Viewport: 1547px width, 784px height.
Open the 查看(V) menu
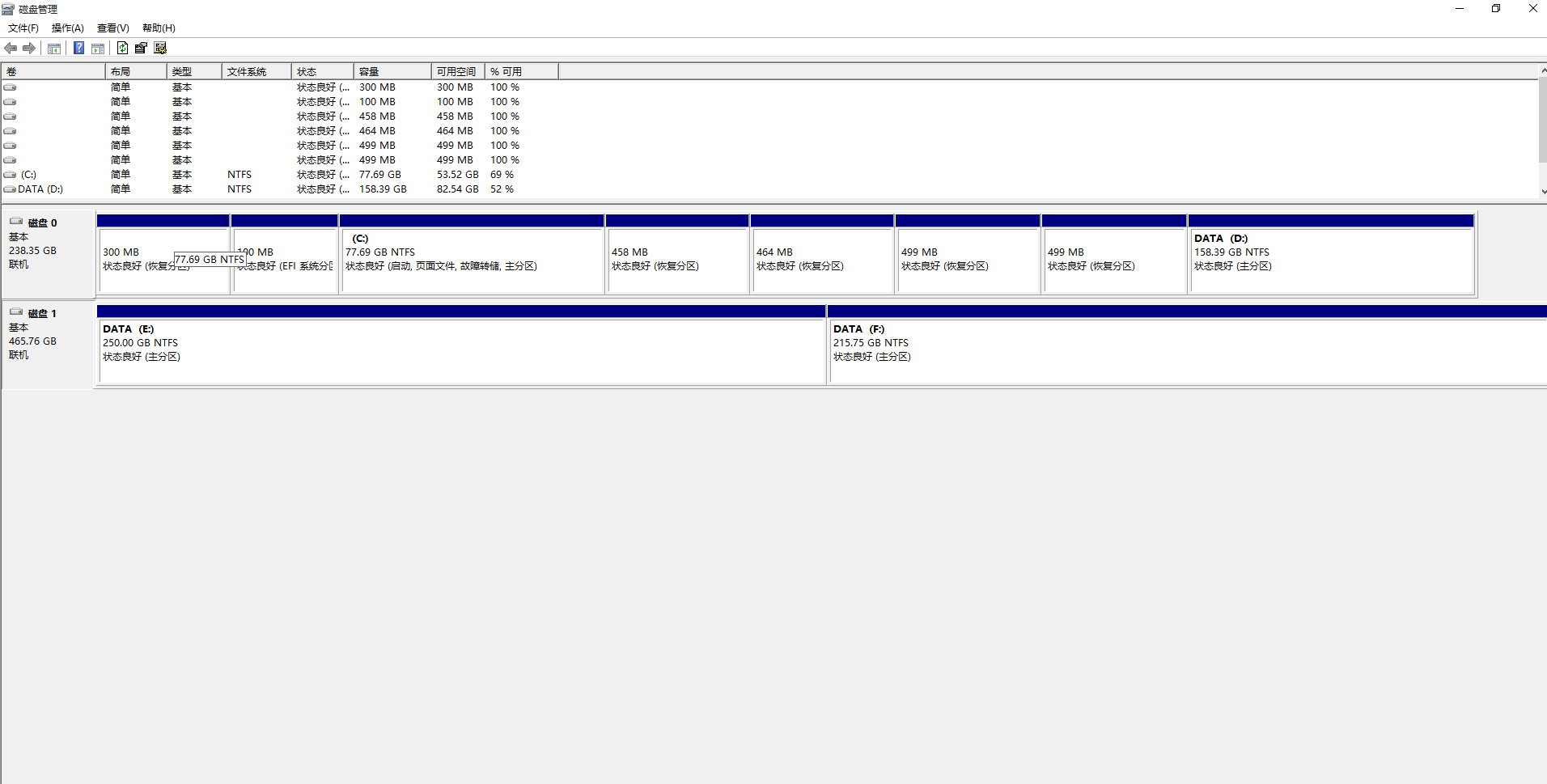click(113, 28)
